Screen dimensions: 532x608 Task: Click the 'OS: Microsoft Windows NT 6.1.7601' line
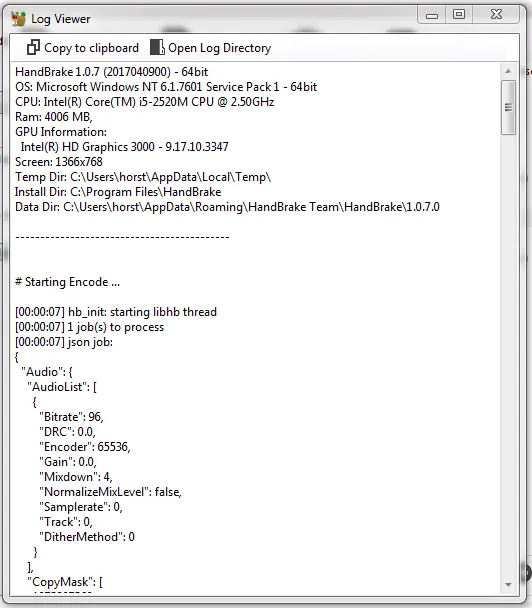[166, 87]
